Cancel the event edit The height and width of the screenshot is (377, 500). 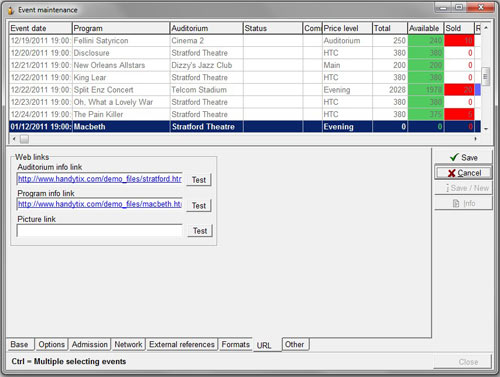click(463, 173)
